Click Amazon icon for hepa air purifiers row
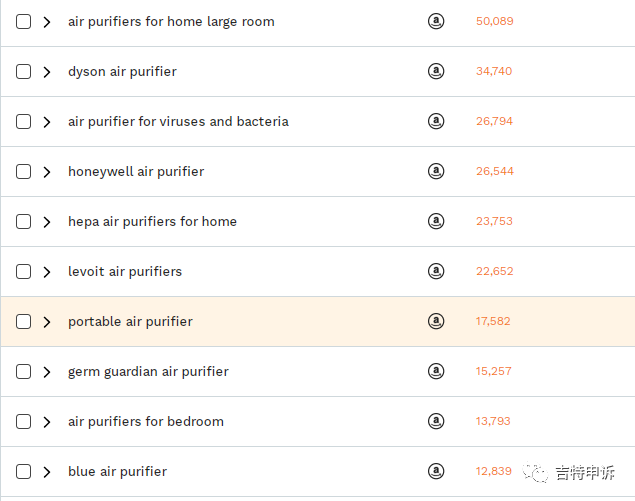This screenshot has width=635, height=501. pyautogui.click(x=436, y=221)
